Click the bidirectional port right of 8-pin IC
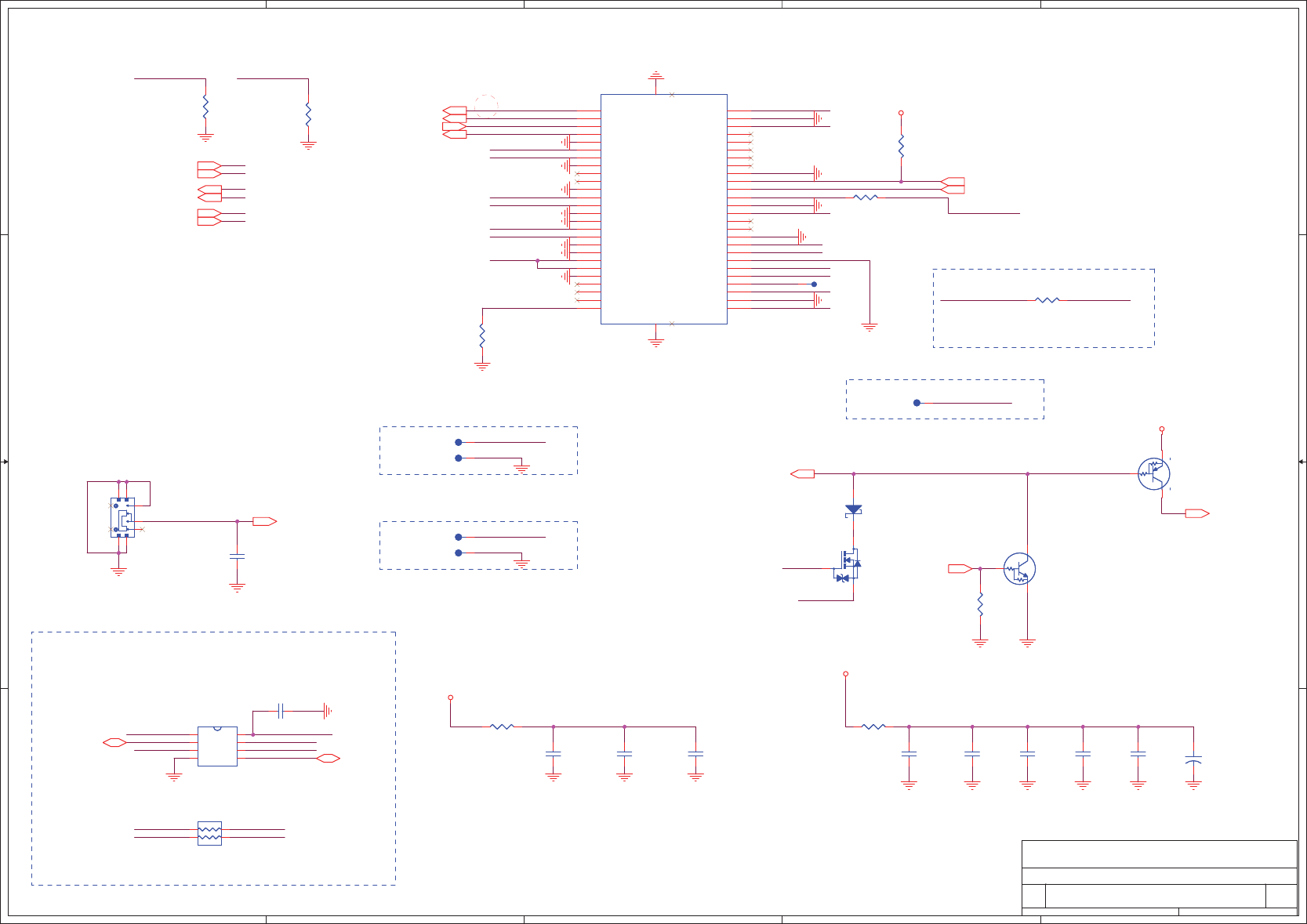Viewport: 1307px width, 924px height. [328, 758]
